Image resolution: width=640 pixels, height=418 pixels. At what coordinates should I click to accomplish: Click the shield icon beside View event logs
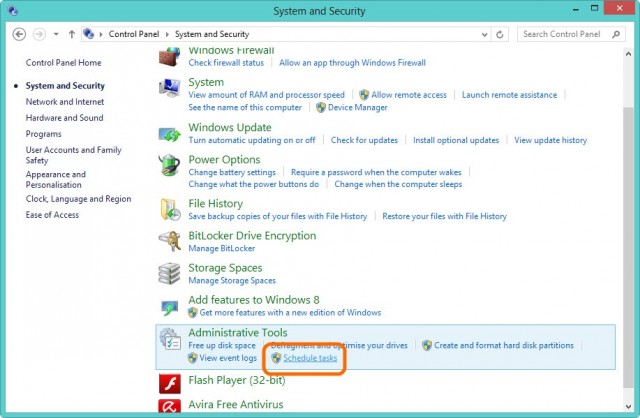point(192,358)
